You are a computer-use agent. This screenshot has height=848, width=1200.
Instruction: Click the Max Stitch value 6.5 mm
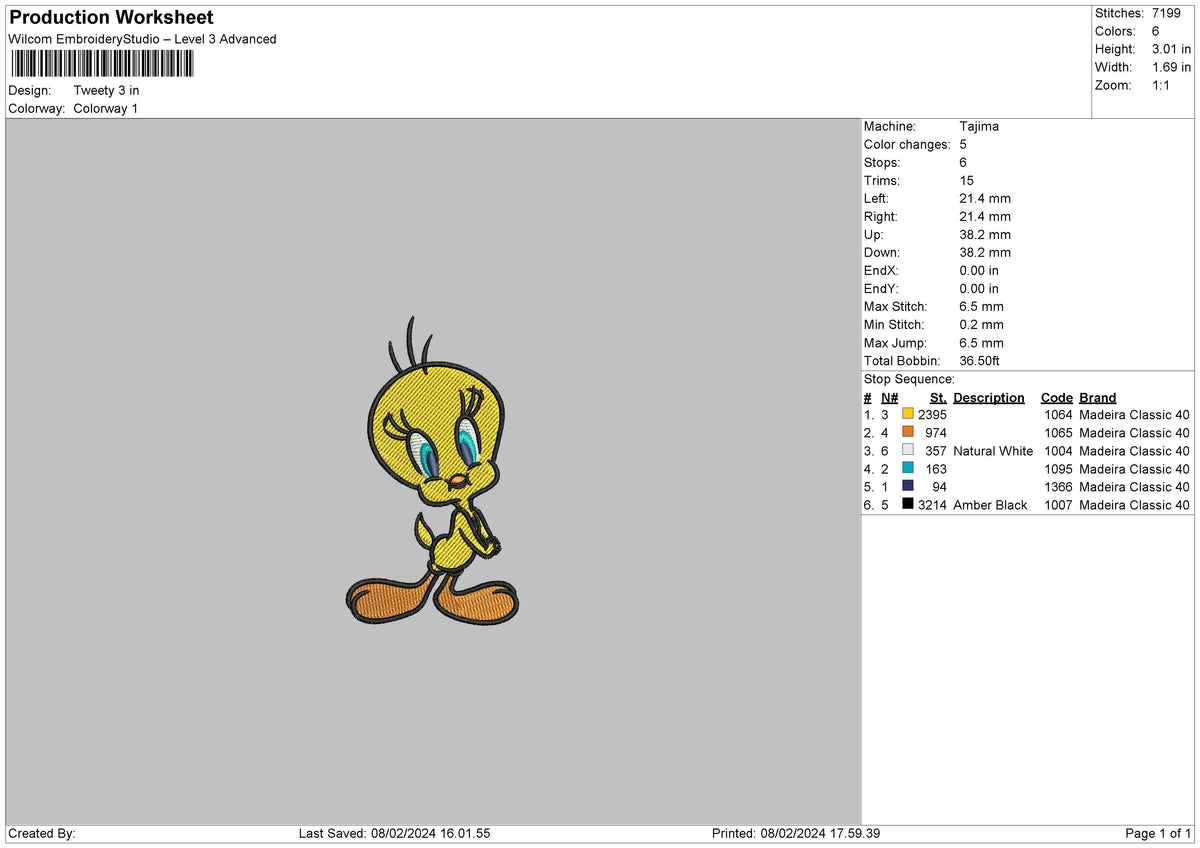(981, 306)
